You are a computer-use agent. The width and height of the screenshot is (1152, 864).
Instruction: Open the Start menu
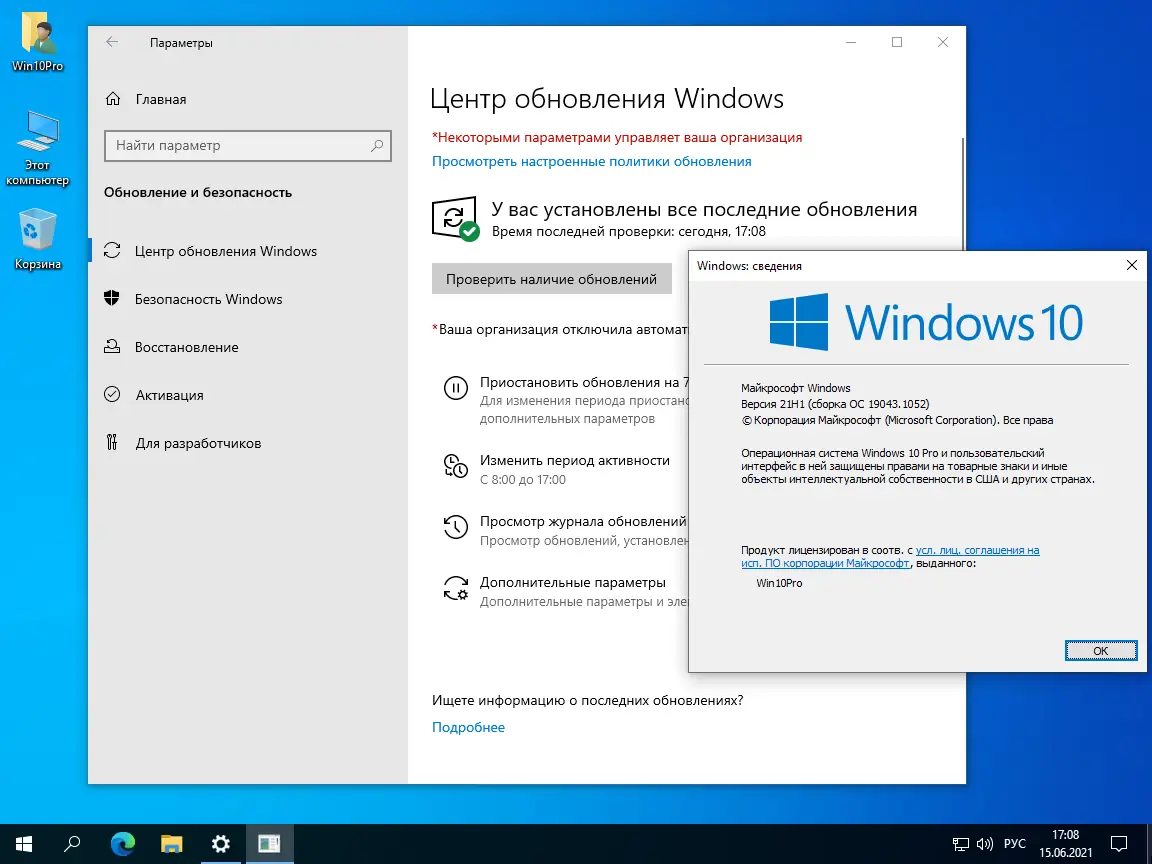click(x=22, y=844)
